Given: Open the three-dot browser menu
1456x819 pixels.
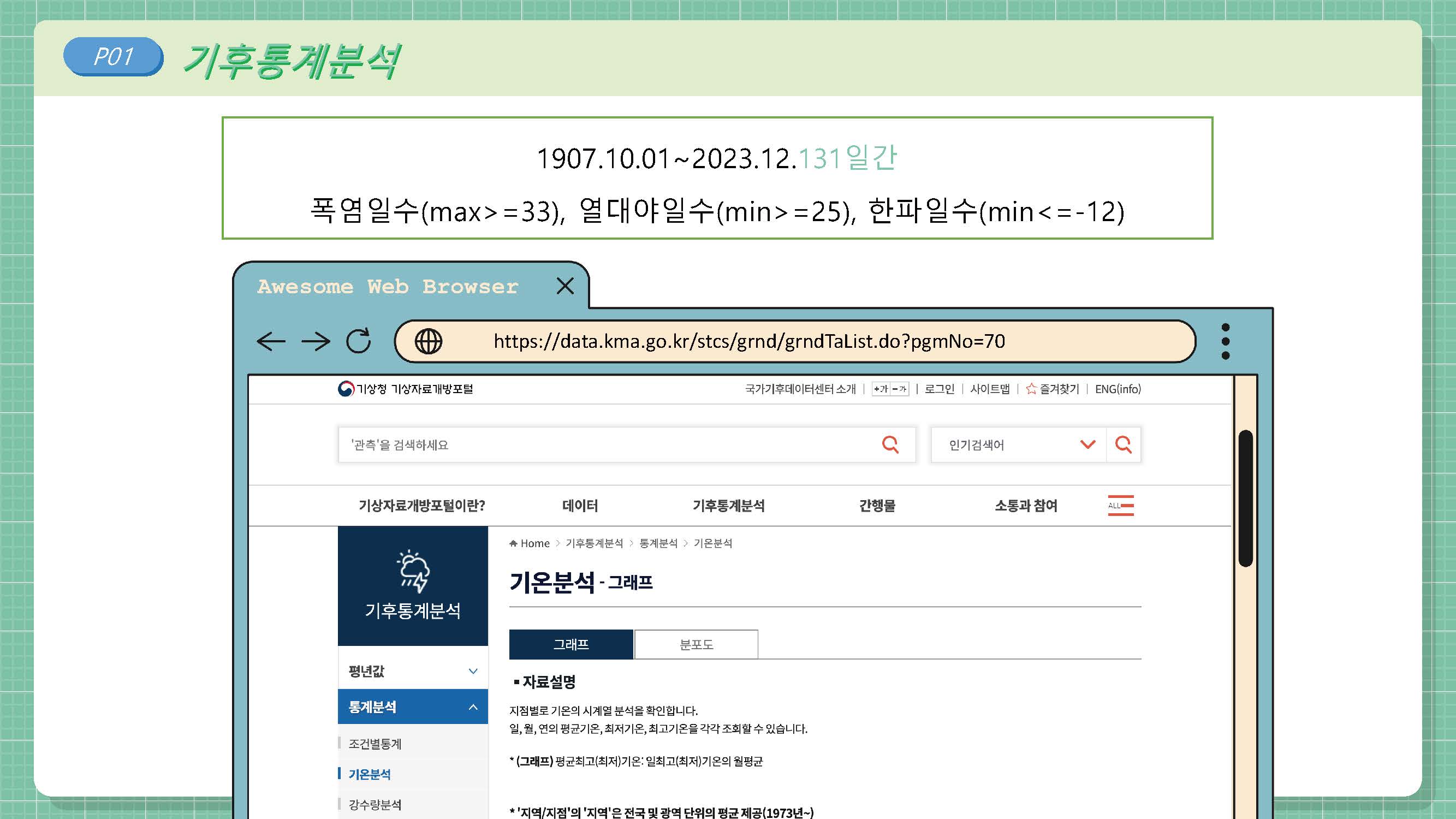Looking at the screenshot, I should pyautogui.click(x=1225, y=341).
